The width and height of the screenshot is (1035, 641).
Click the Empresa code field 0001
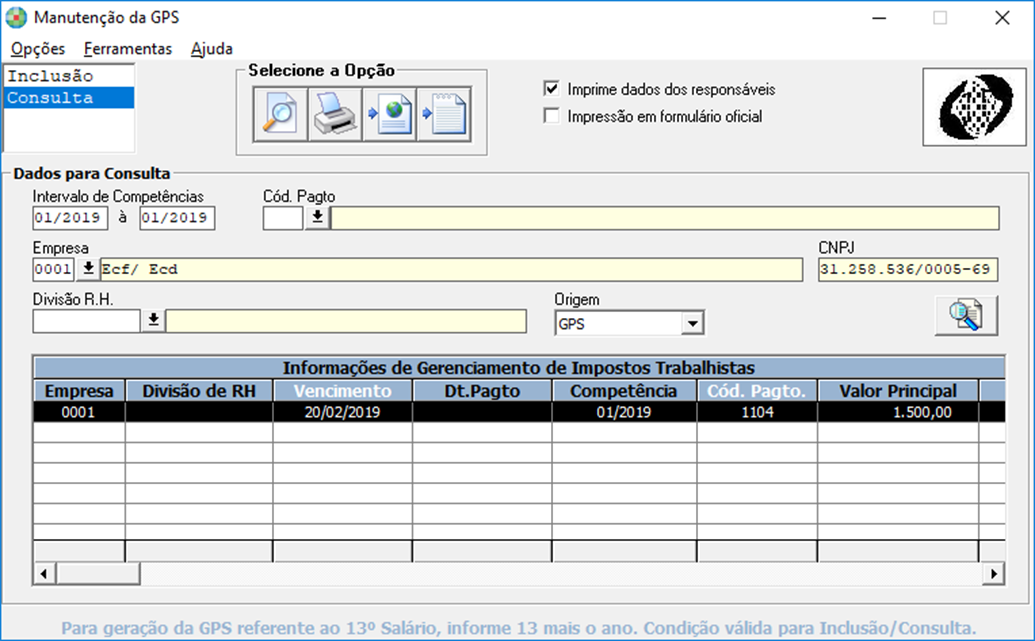pyautogui.click(x=53, y=269)
